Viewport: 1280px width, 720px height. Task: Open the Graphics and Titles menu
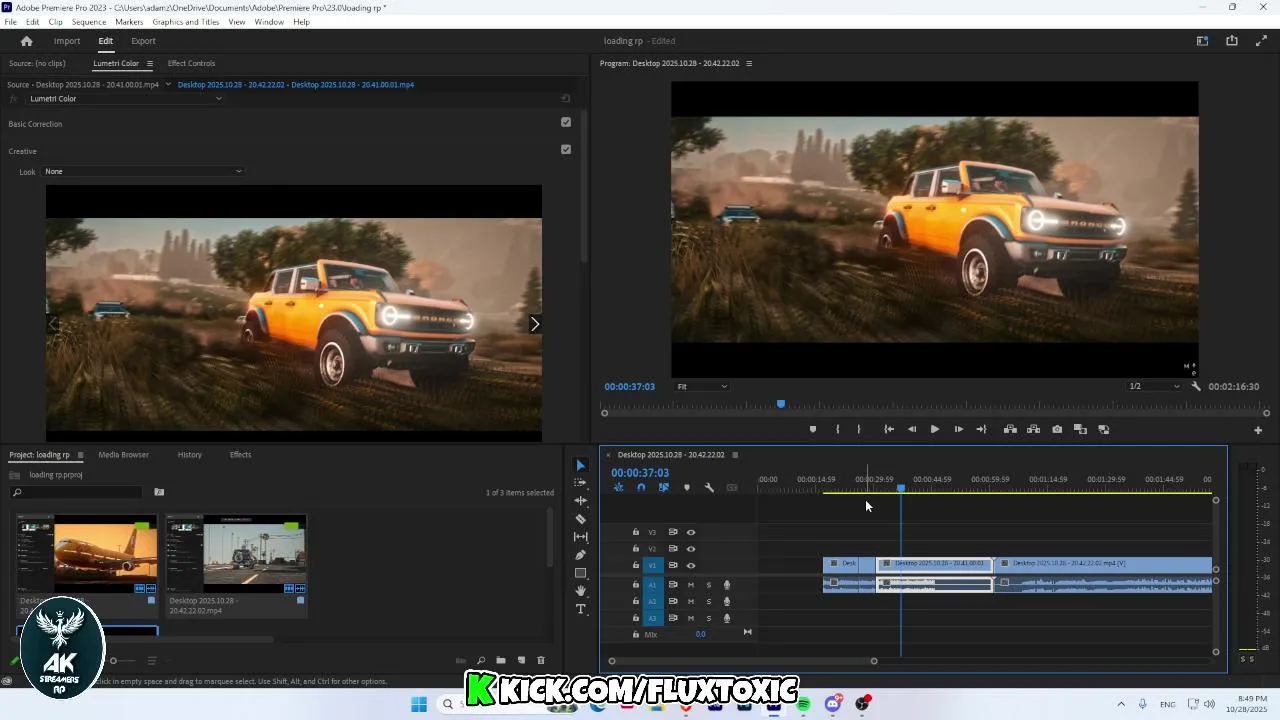186,22
